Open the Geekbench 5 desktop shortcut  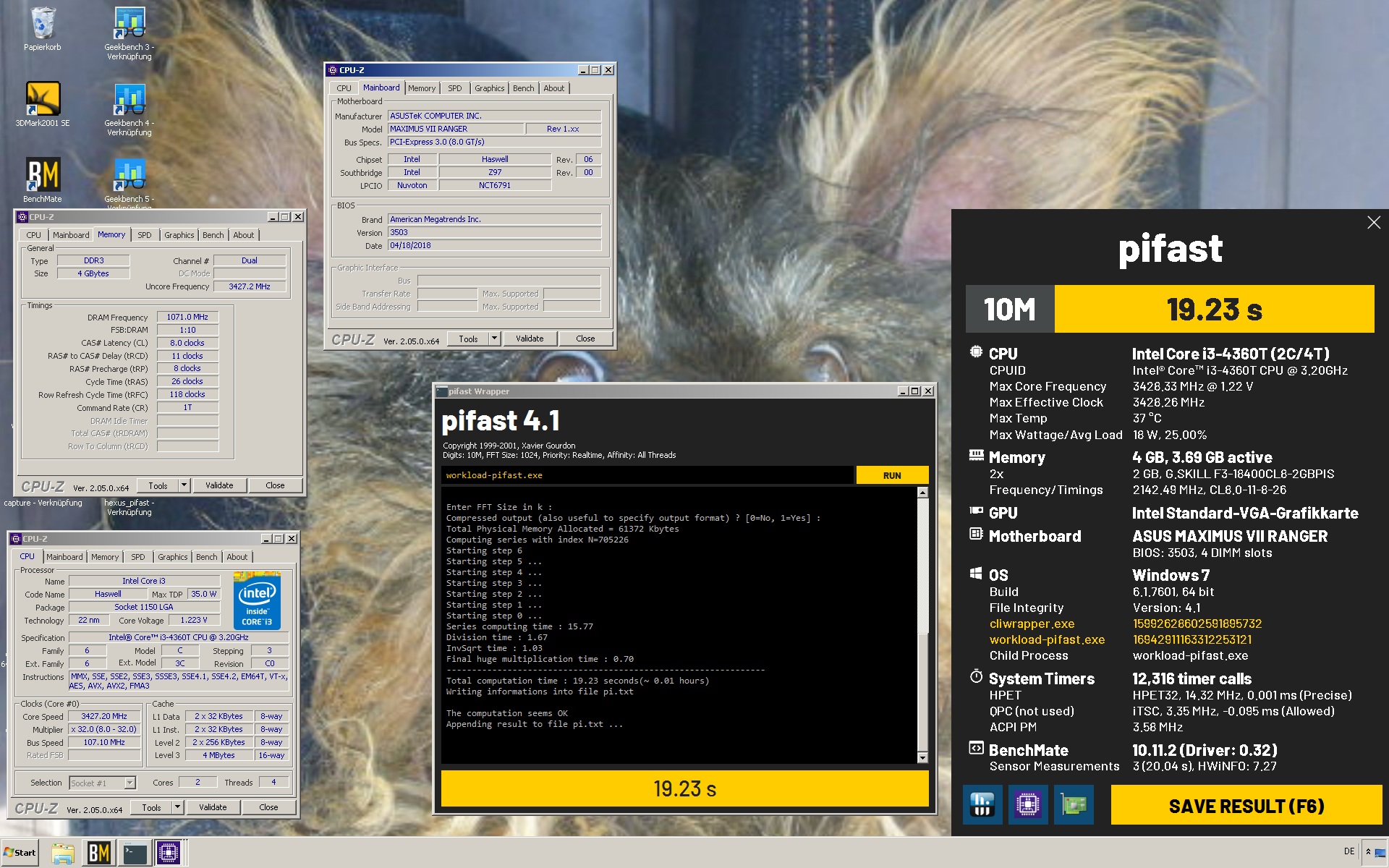pos(129,183)
